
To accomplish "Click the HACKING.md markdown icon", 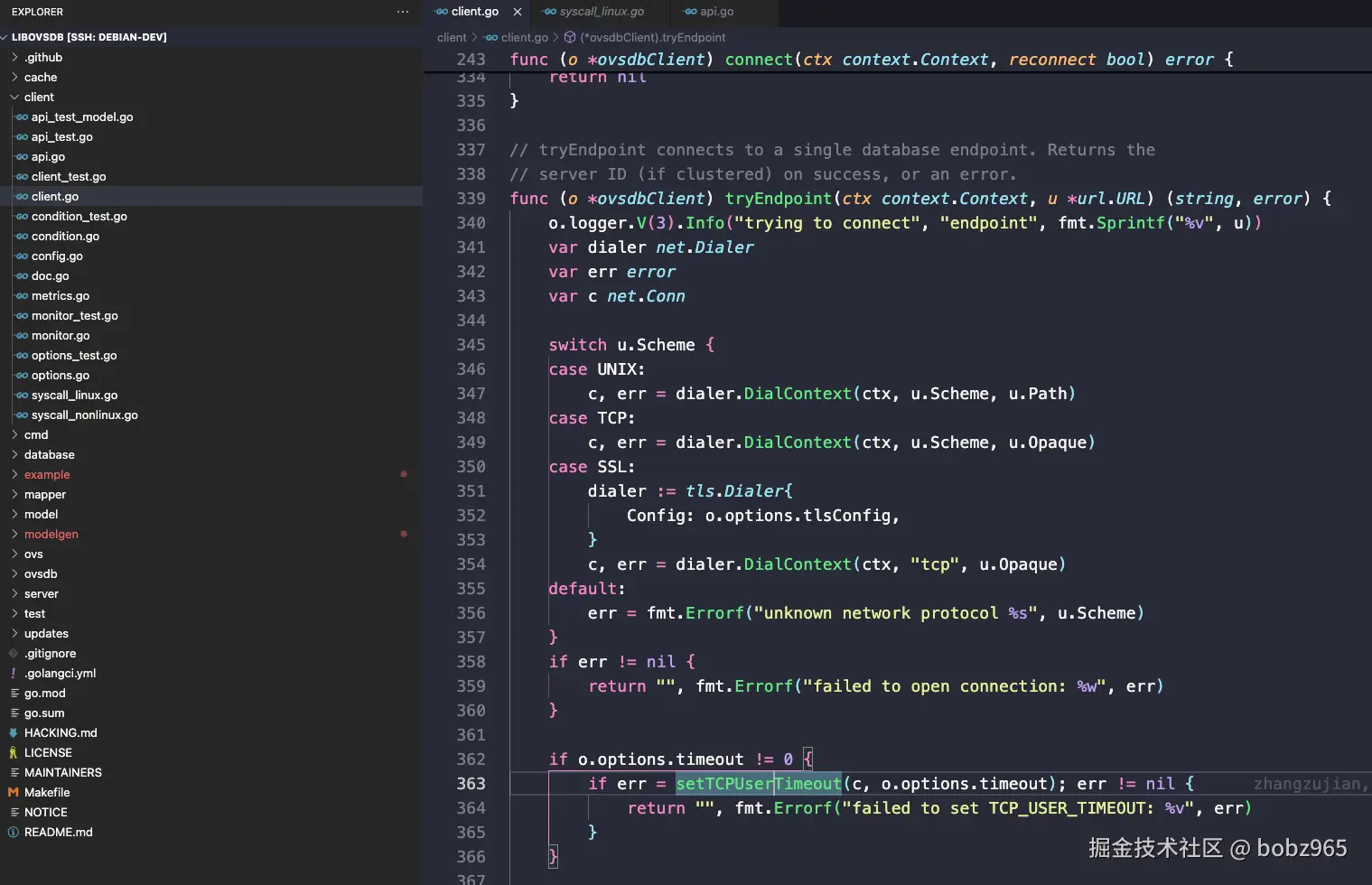I will (x=14, y=732).
